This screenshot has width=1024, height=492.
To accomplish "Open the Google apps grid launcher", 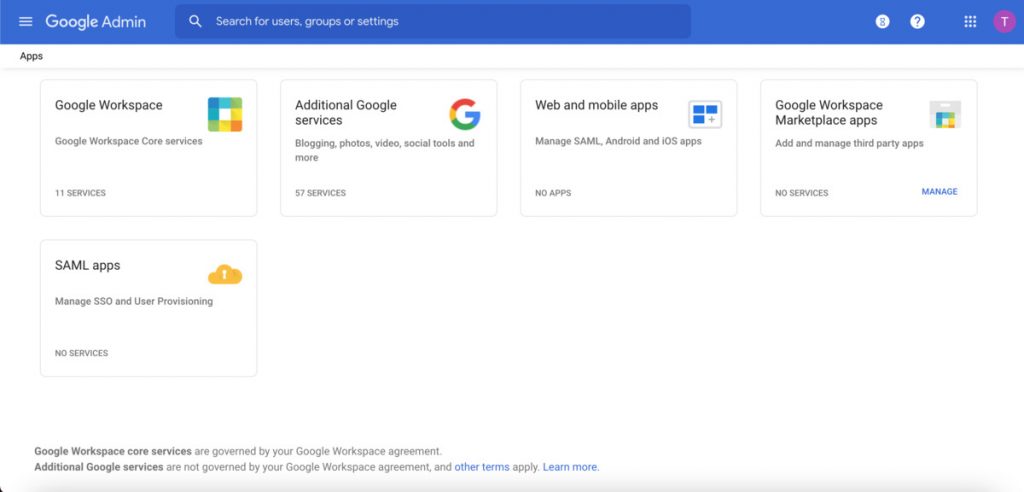I will pyautogui.click(x=970, y=22).
